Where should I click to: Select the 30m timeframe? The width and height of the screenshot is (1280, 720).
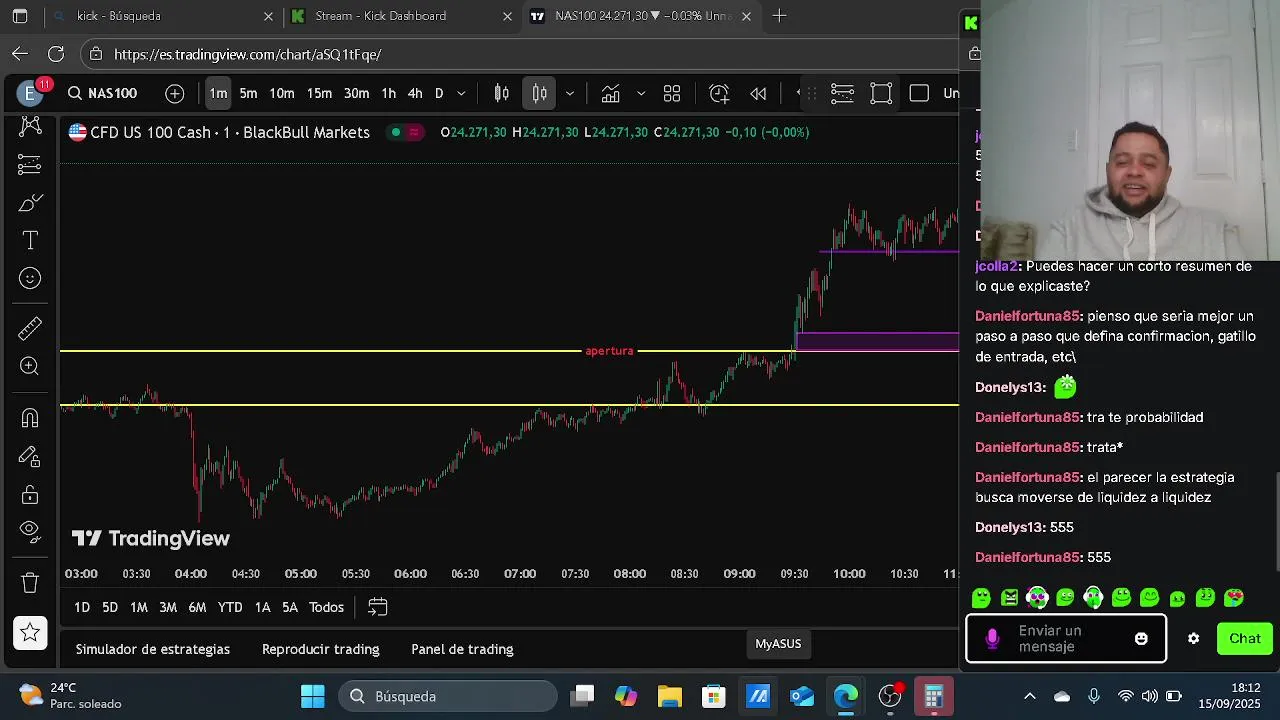356,93
